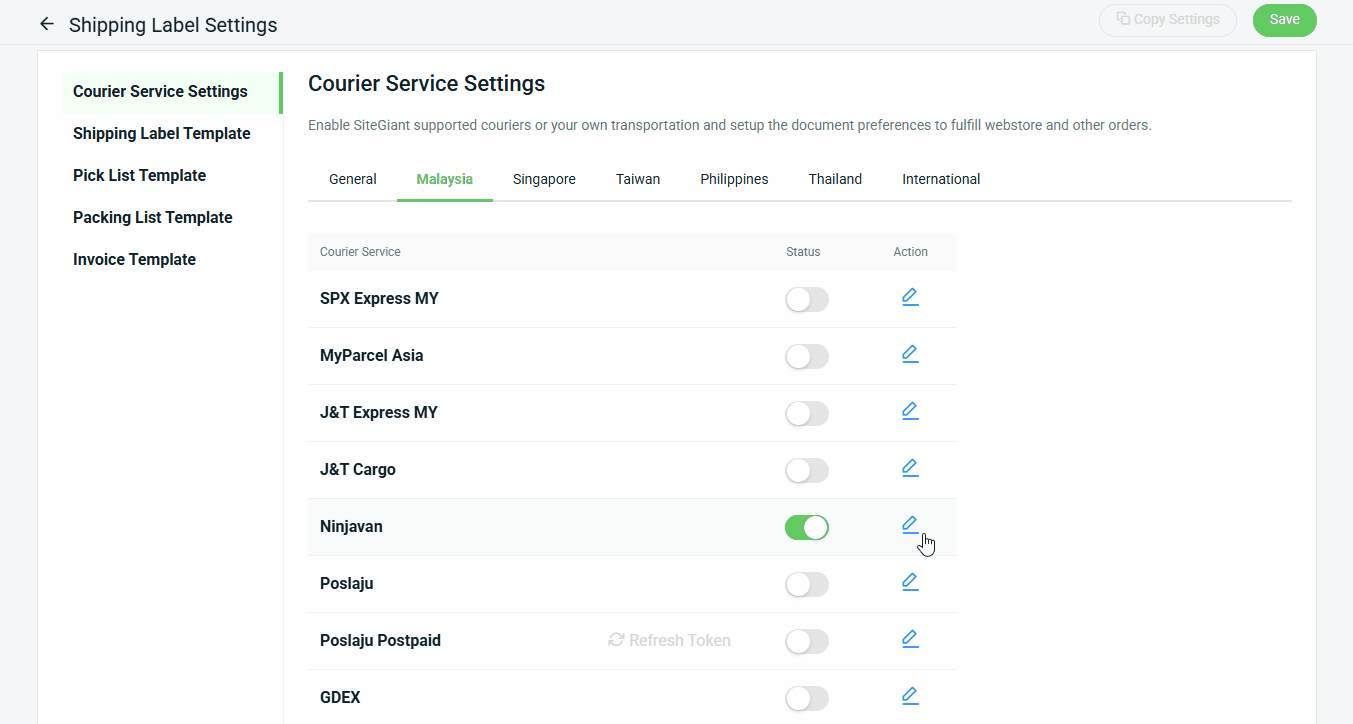
Task: Open the General tab
Action: coord(352,180)
